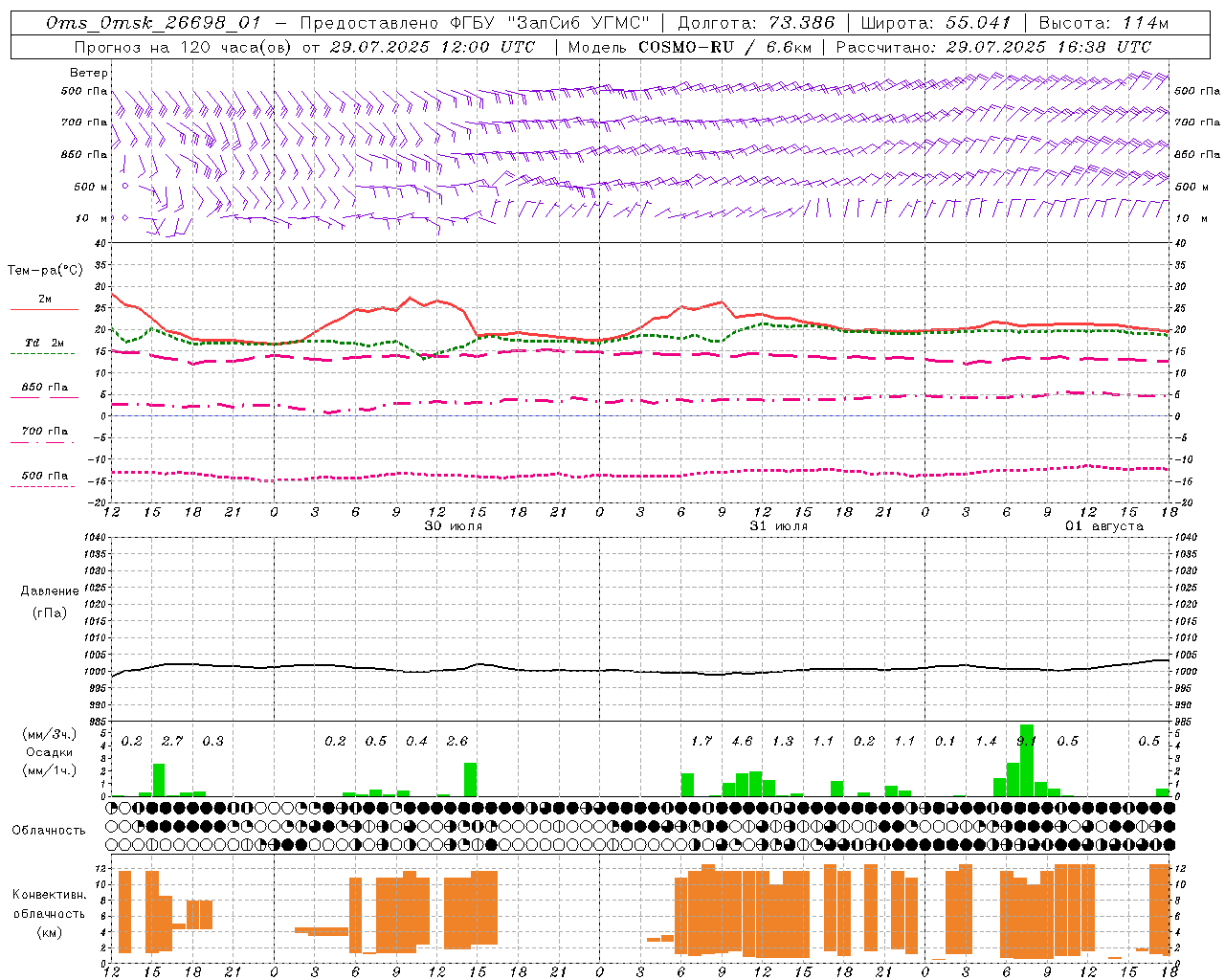Click the 31 июля date label
Image resolution: width=1225 pixels, height=980 pixels.
point(779,526)
